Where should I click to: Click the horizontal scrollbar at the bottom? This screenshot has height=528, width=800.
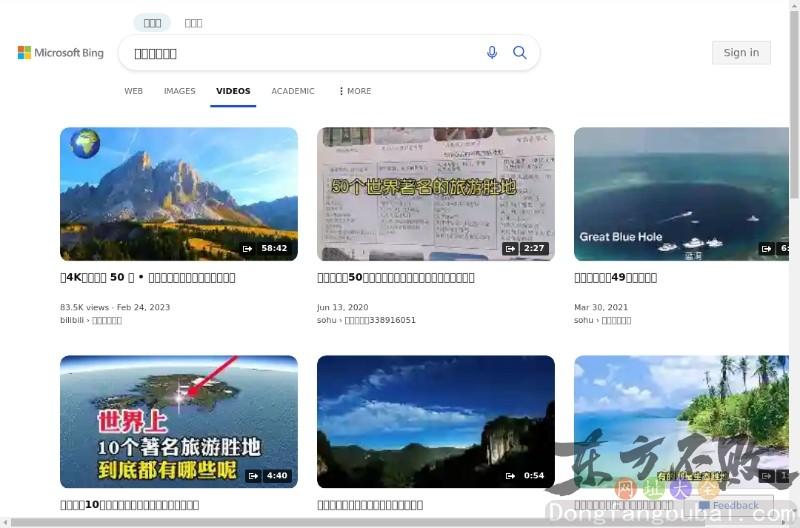[x=395, y=523]
